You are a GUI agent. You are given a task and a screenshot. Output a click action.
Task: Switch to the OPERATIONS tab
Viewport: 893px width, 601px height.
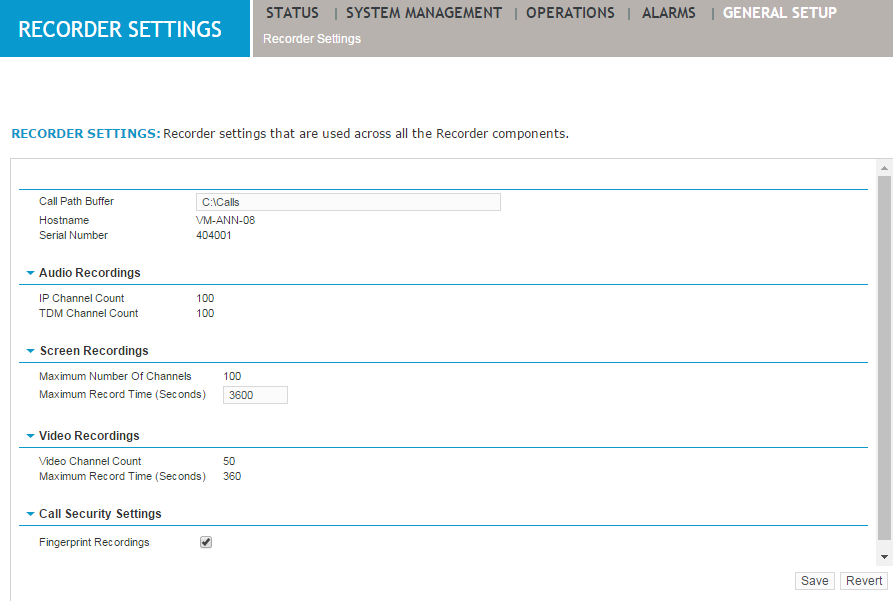tap(570, 13)
